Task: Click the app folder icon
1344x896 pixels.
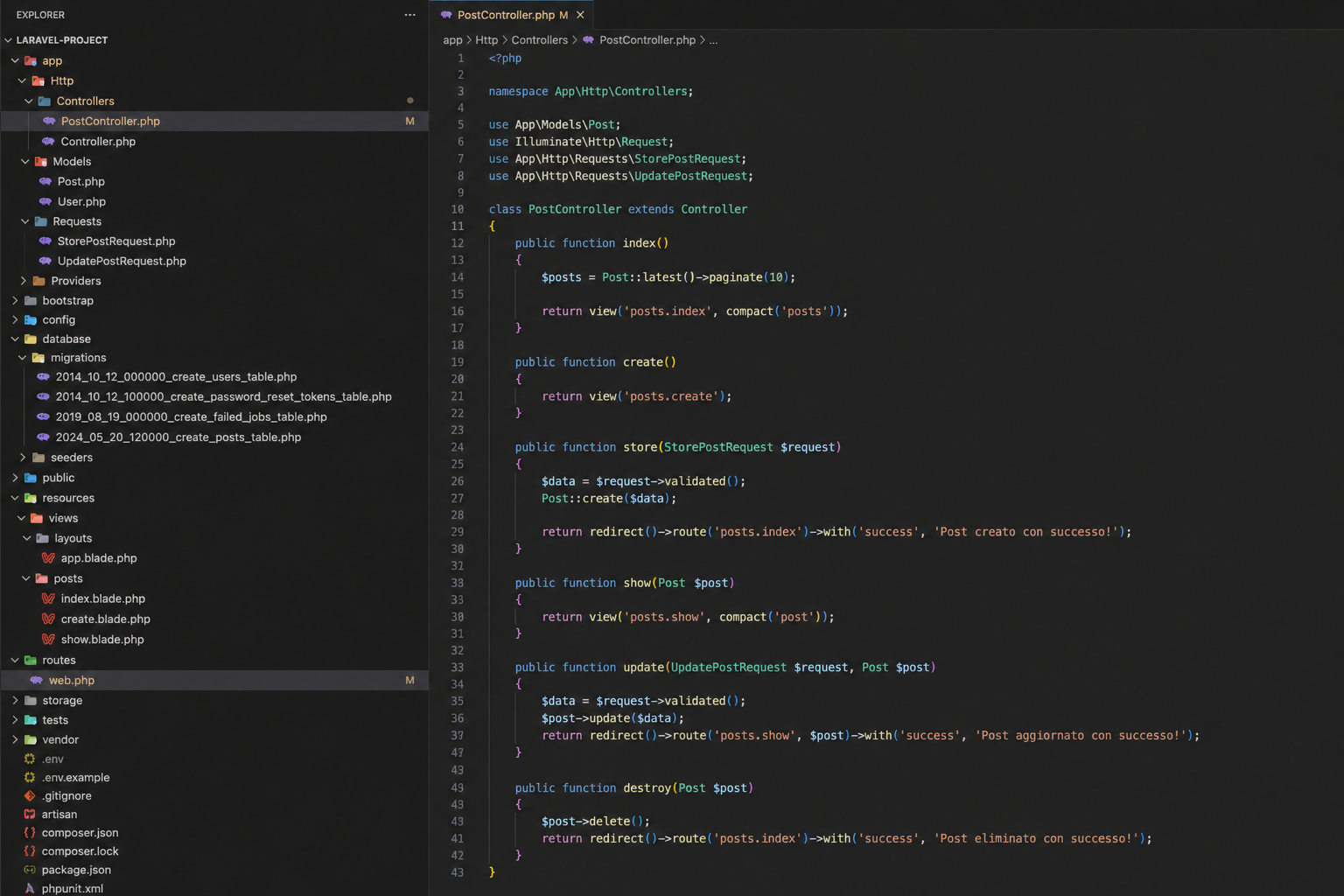Action: [31, 60]
